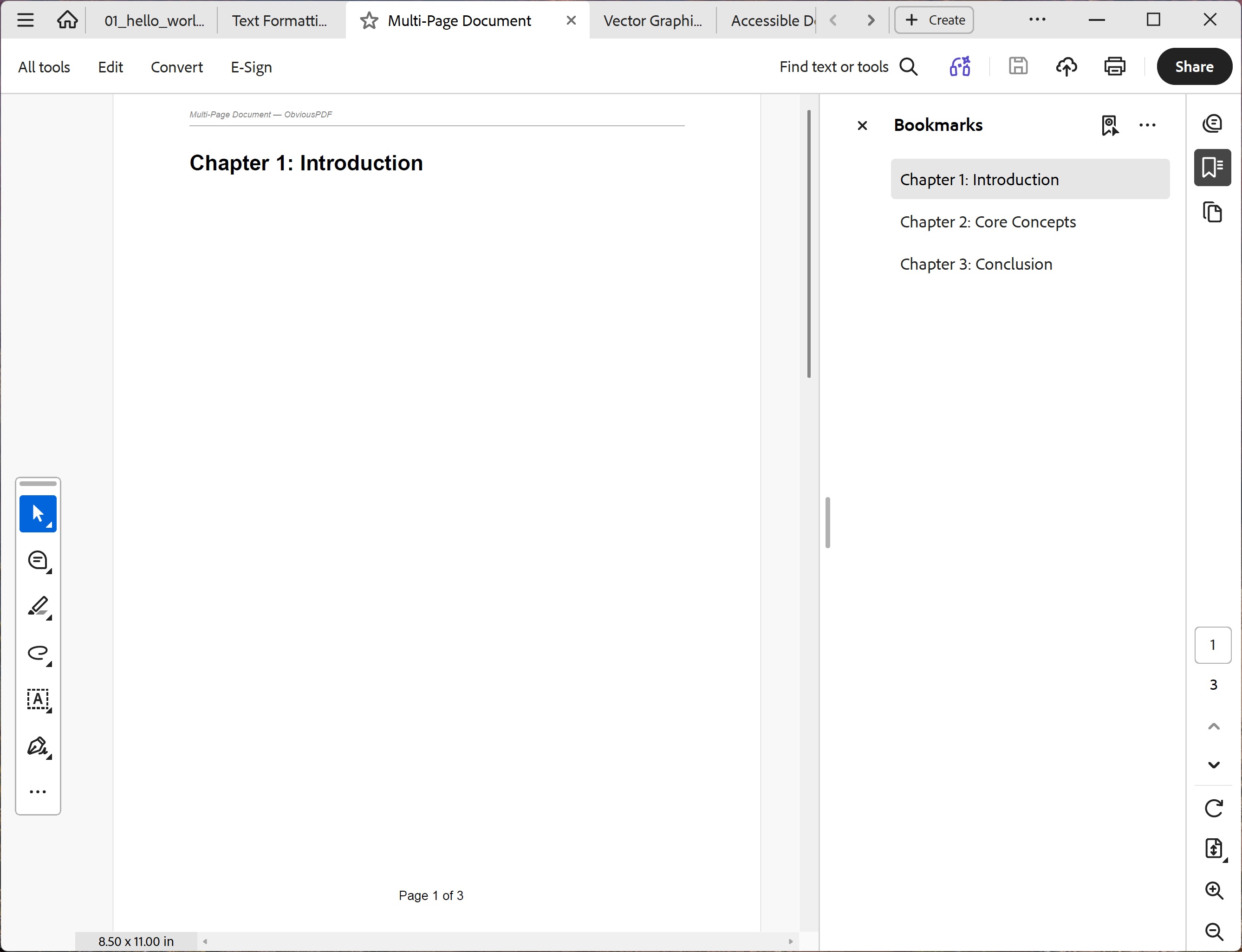Select the Chapter 2: Core Concepts bookmark
The height and width of the screenshot is (952, 1242).
point(988,221)
